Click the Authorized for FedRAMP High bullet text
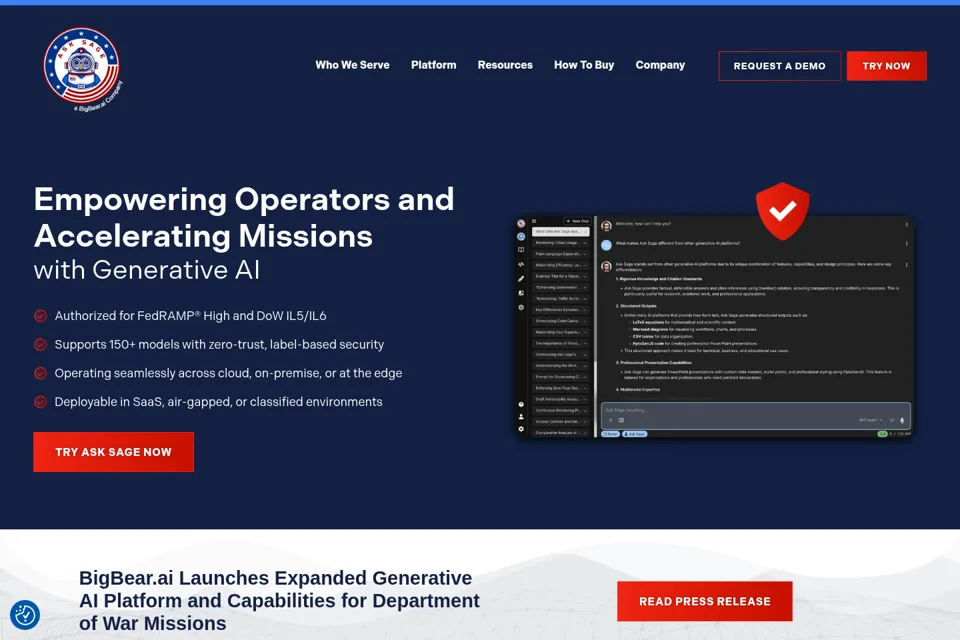This screenshot has width=960, height=640. (x=190, y=316)
